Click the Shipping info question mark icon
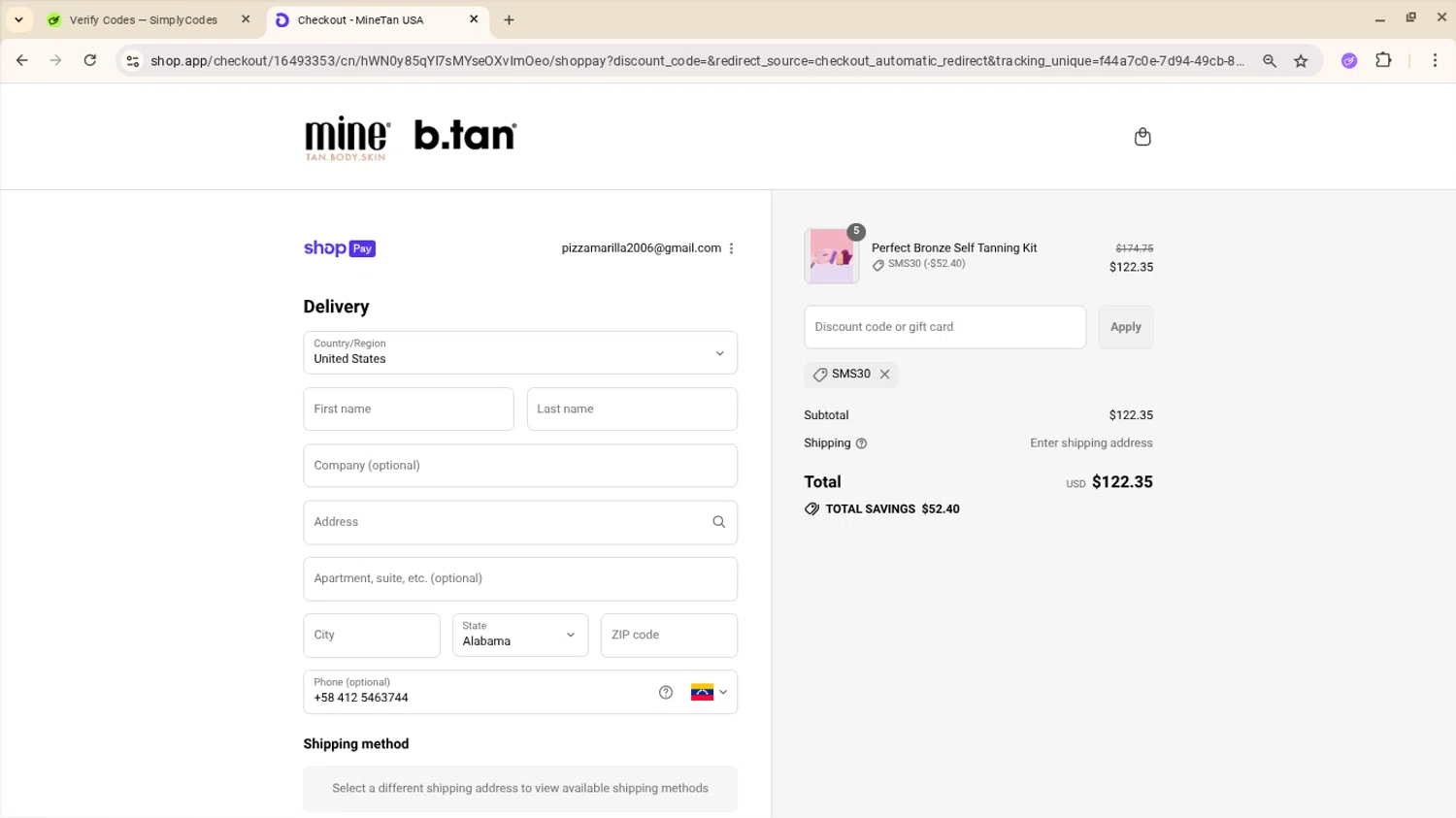 (861, 443)
